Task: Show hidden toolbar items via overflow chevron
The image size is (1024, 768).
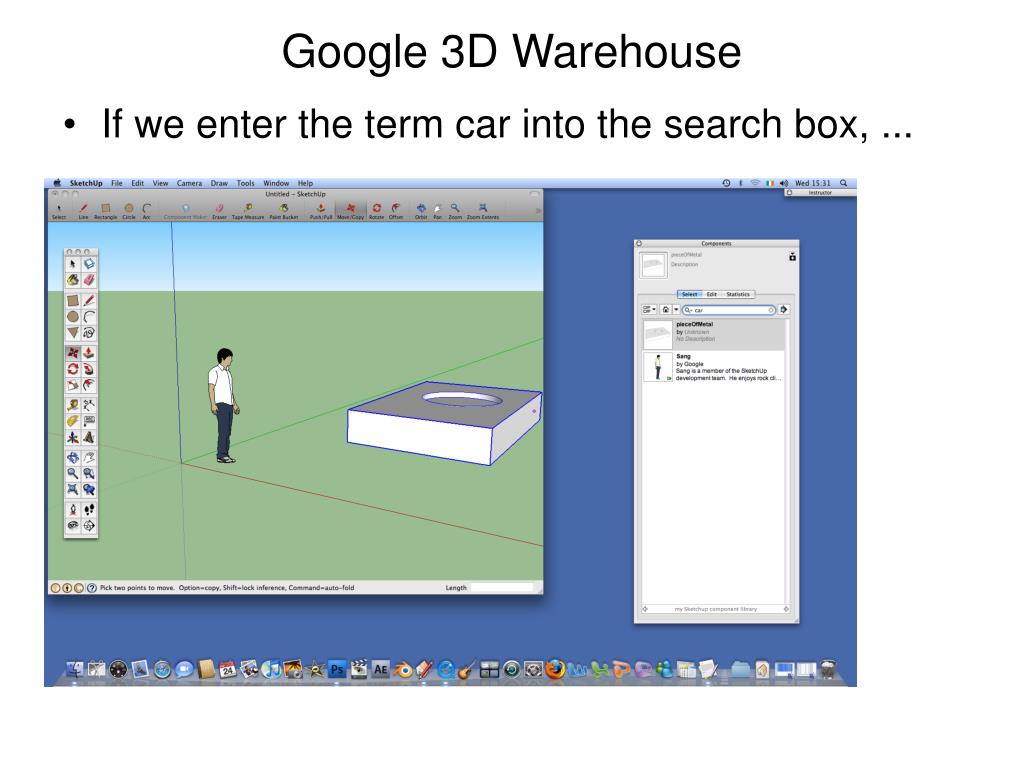Action: 538,211
